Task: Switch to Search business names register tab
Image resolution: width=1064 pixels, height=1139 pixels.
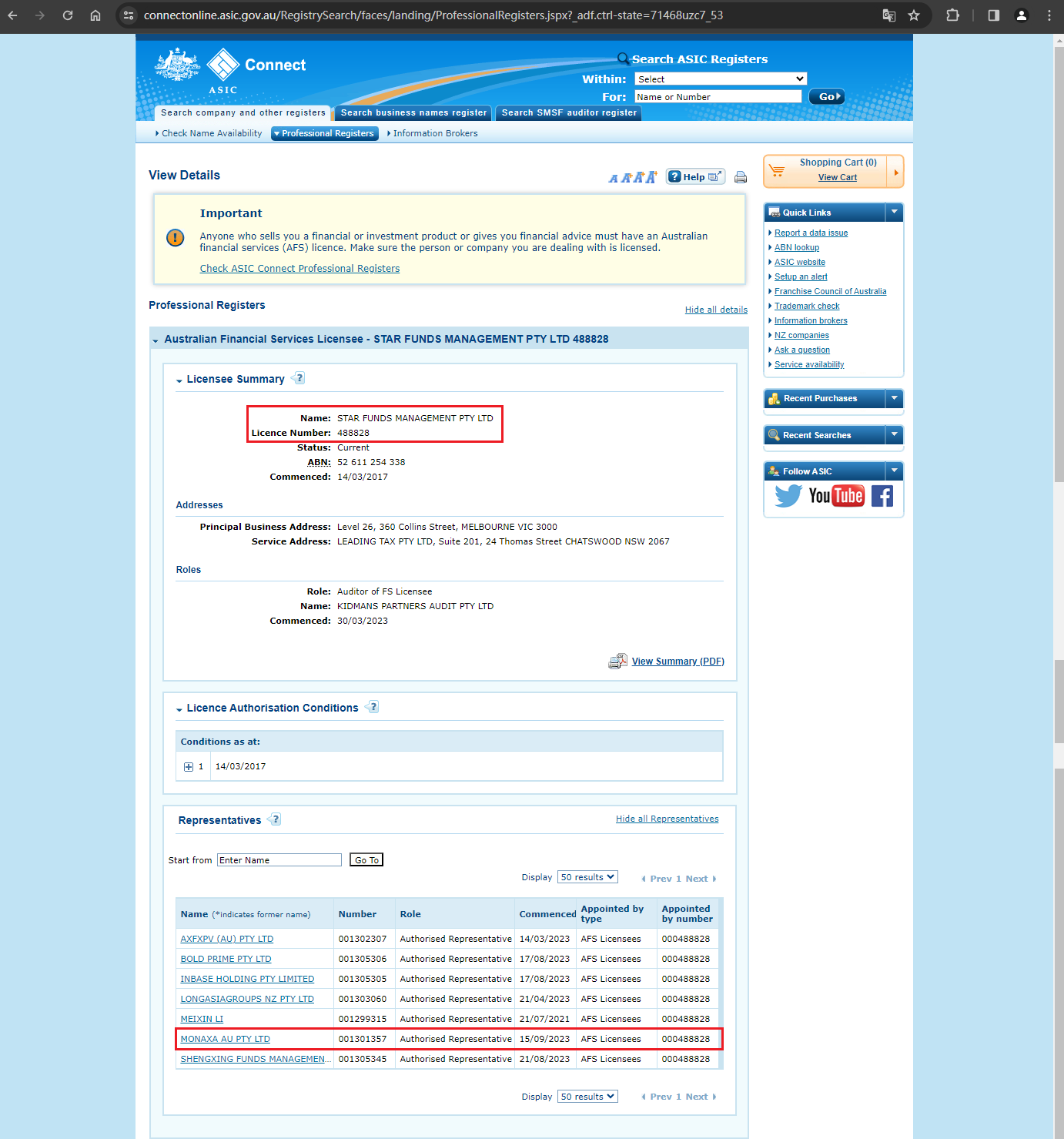Action: pyautogui.click(x=413, y=113)
